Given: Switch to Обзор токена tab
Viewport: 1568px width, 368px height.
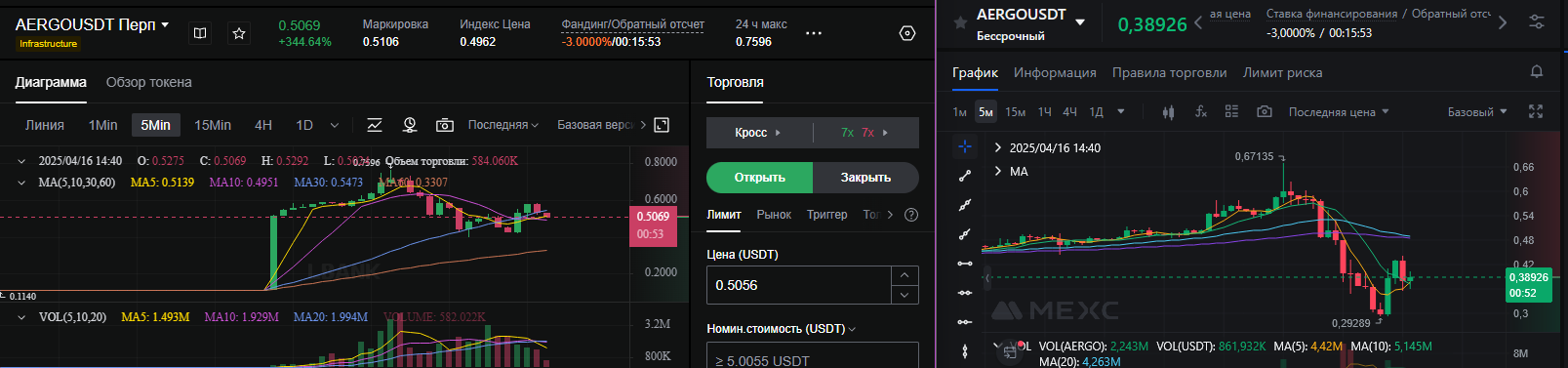Looking at the screenshot, I should (x=149, y=82).
